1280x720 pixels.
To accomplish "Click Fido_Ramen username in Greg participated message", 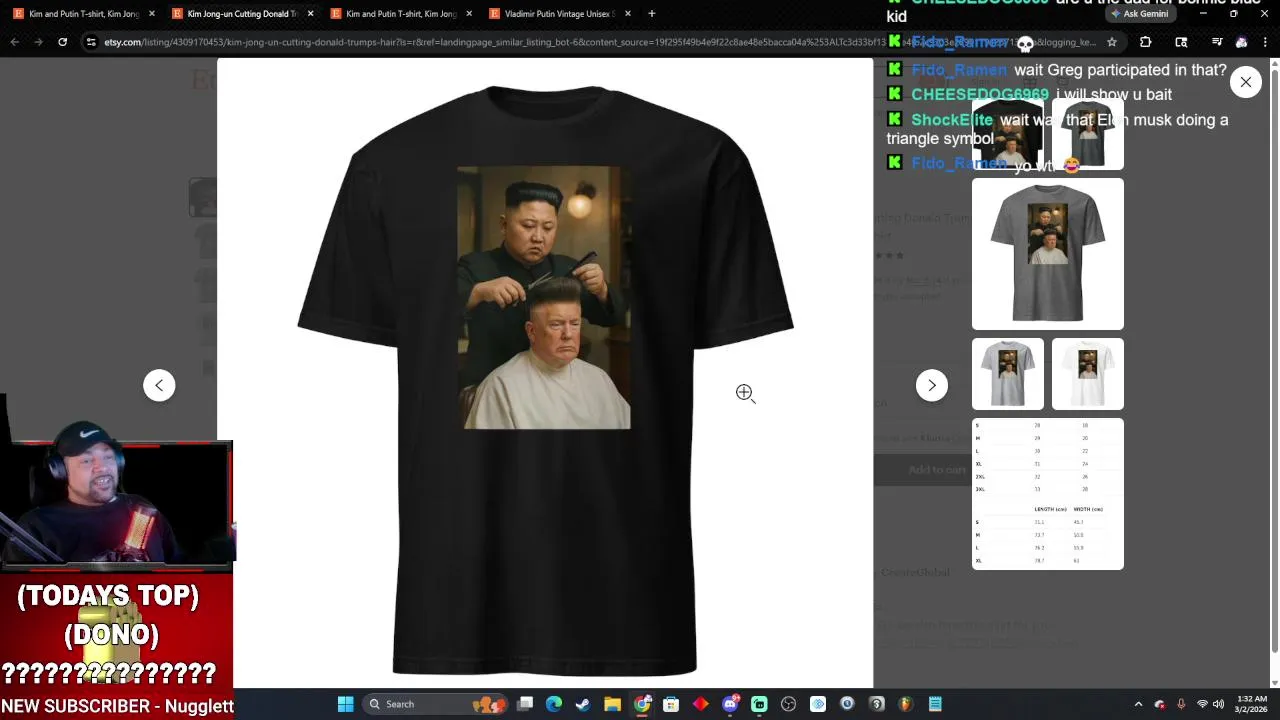I will point(959,70).
